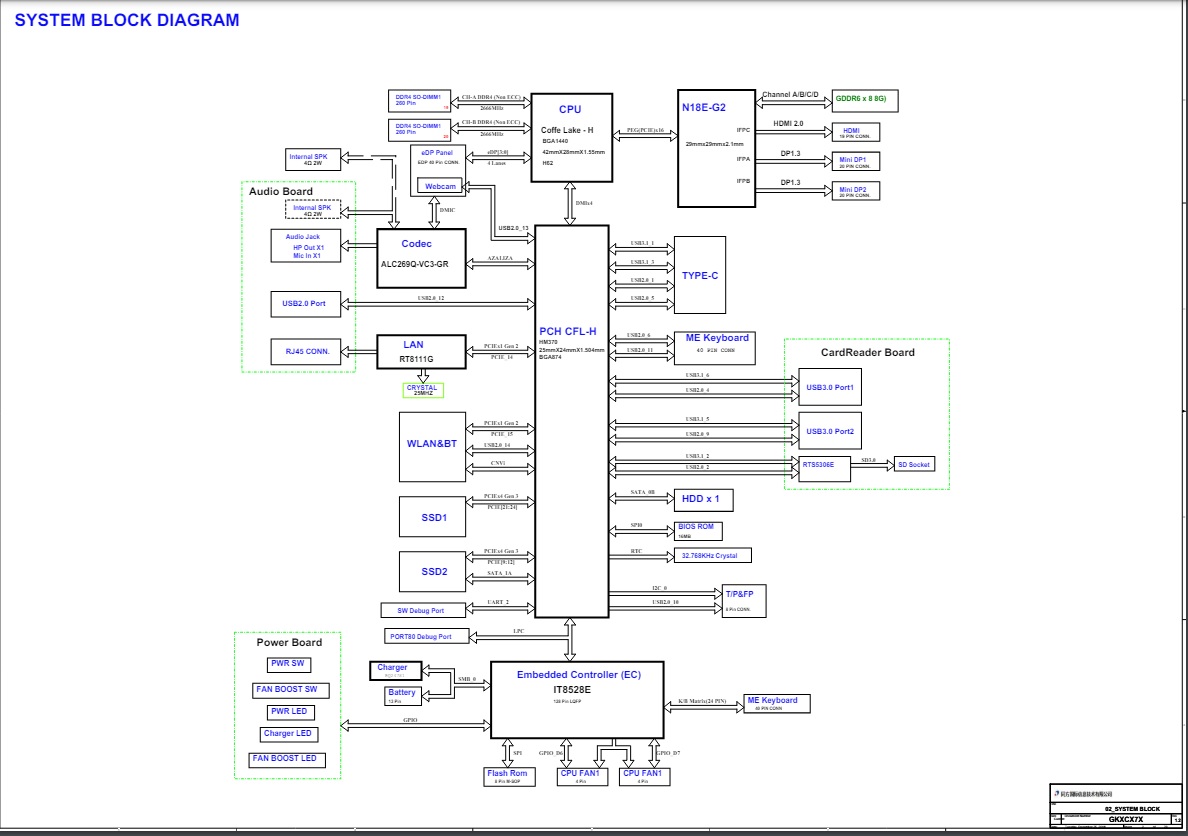Select the AZALIZA bus label
1188x836 pixels.
[x=500, y=258]
